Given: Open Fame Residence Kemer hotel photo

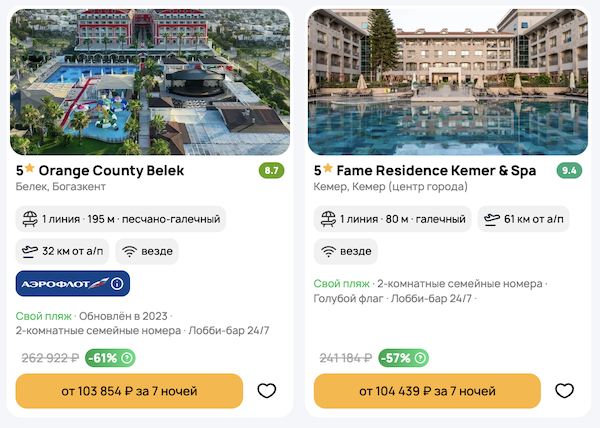Looking at the screenshot, I should point(447,82).
